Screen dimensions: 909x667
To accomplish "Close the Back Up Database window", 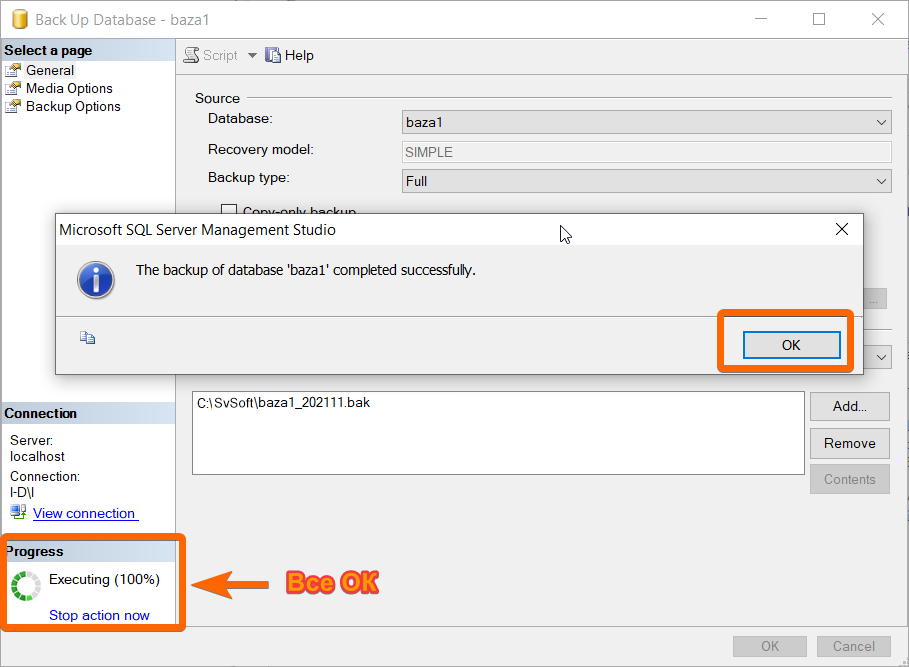I will (878, 19).
